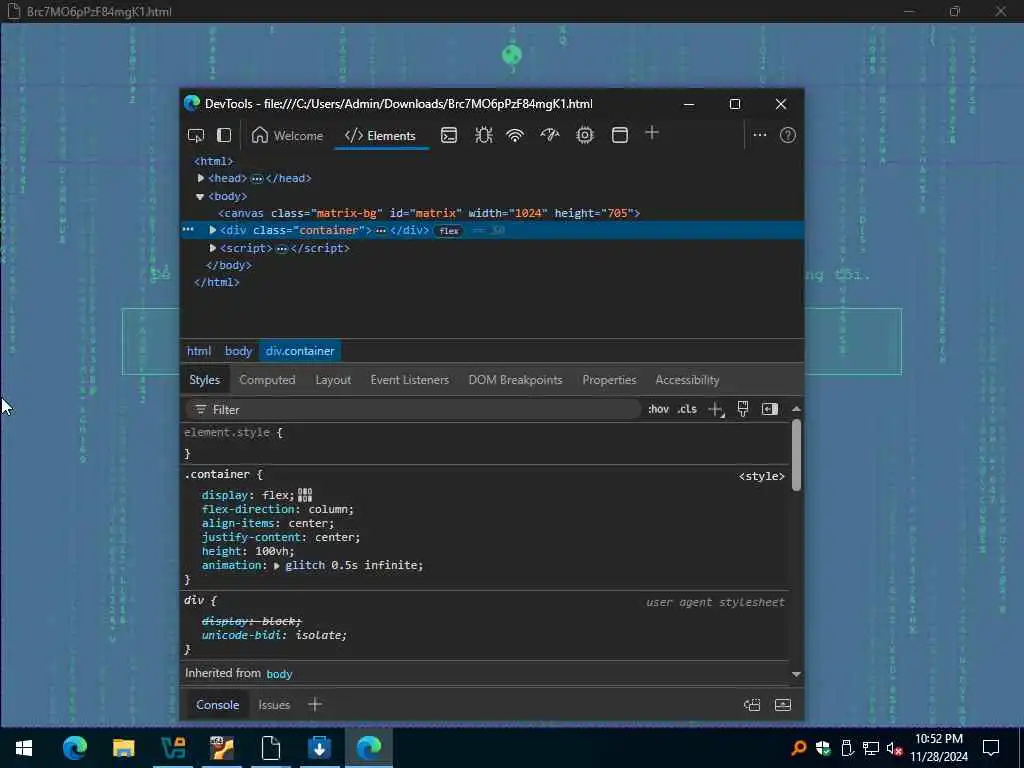Collapse the body element node
The image size is (1024, 768).
(x=200, y=196)
